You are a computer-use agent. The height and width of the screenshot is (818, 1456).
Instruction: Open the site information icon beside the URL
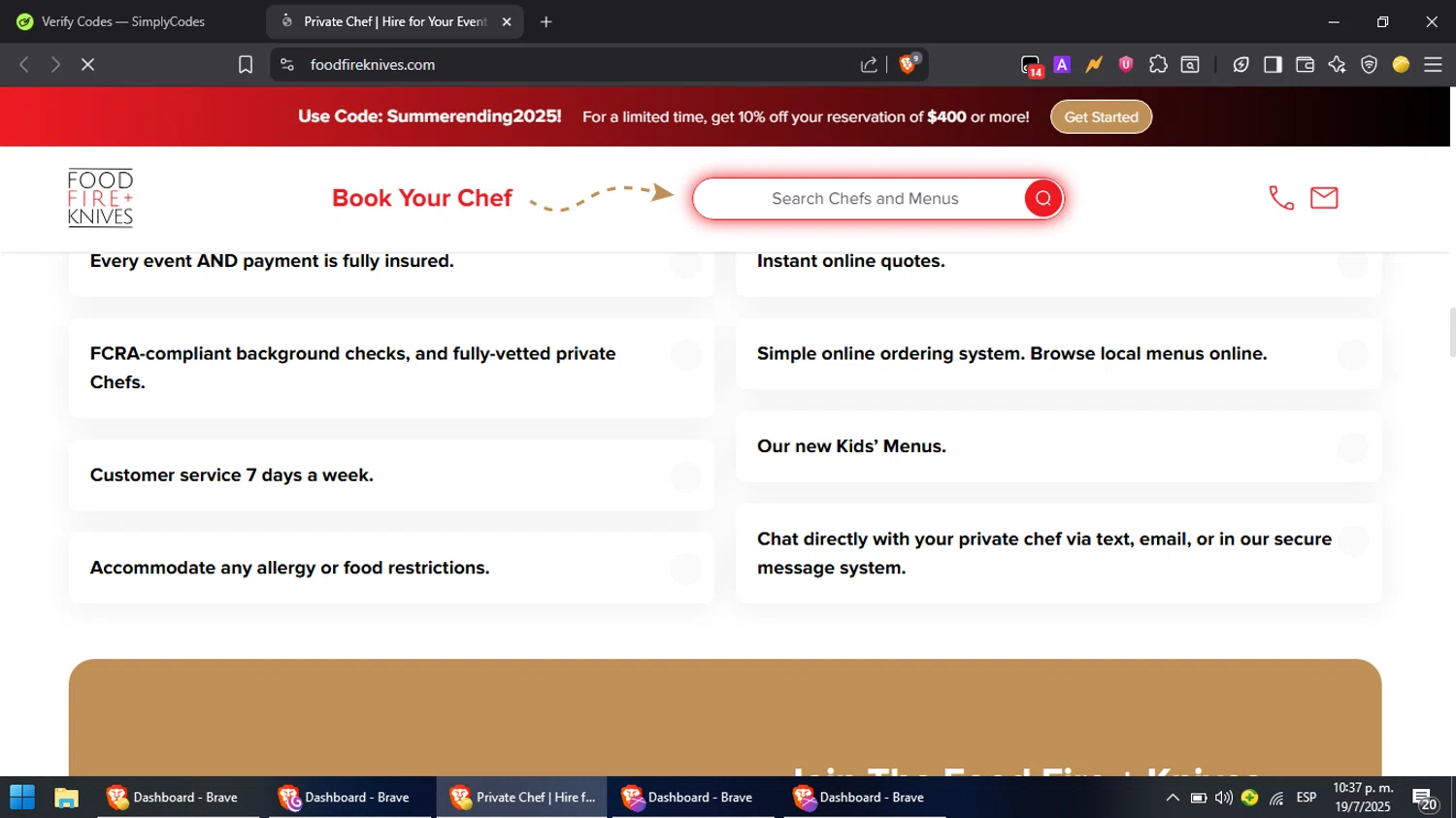286,64
